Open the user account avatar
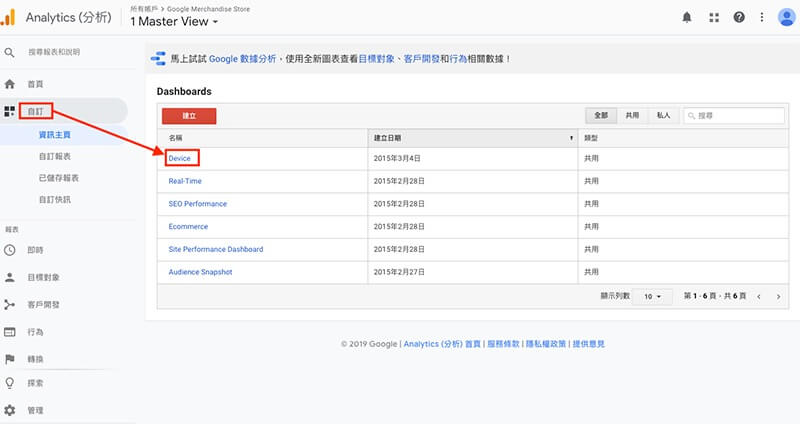 tap(786, 17)
